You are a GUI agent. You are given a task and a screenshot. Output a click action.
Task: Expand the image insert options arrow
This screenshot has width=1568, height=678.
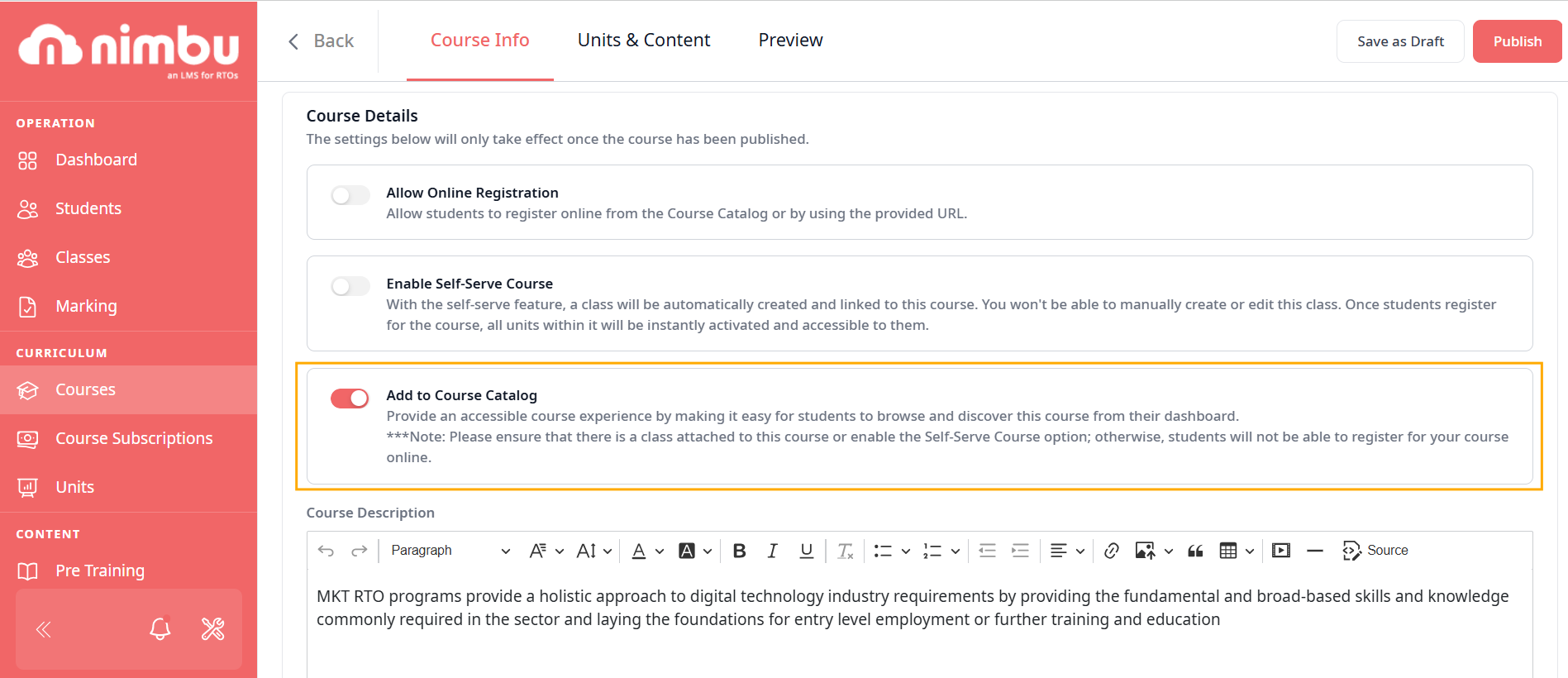point(1169,551)
